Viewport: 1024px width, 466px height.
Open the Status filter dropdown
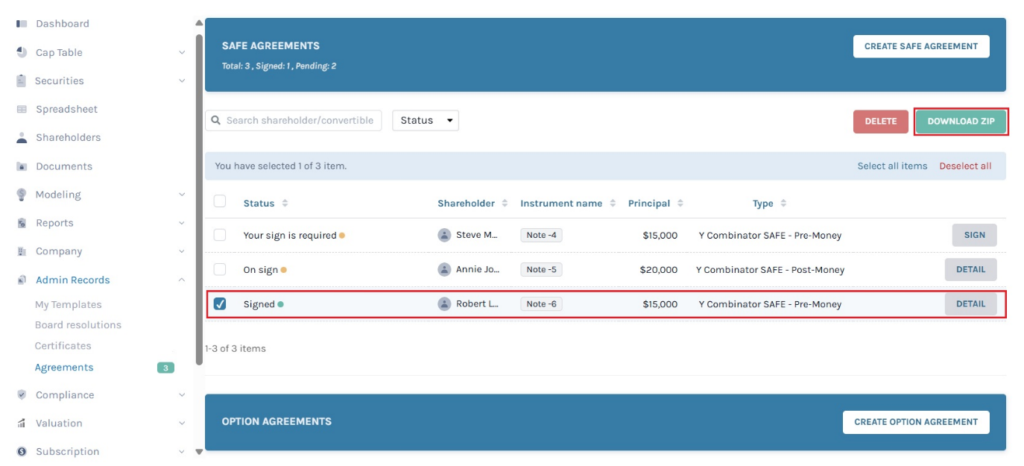pyautogui.click(x=425, y=120)
